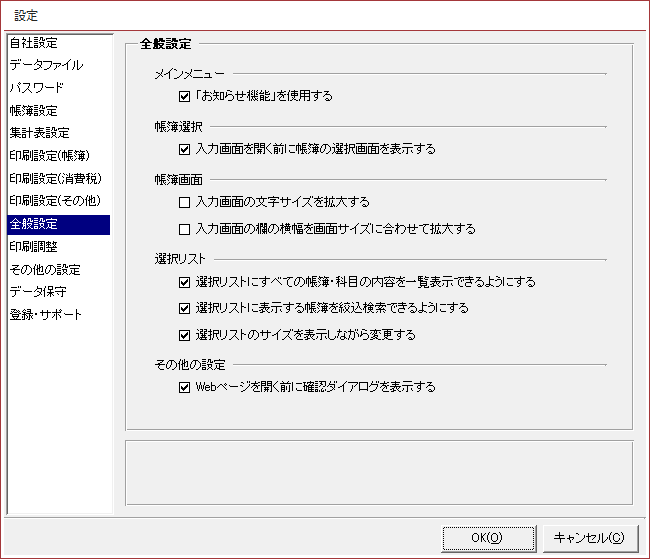Image resolution: width=650 pixels, height=559 pixels.
Task: Open the データファイル settings page
Action: click(46, 65)
